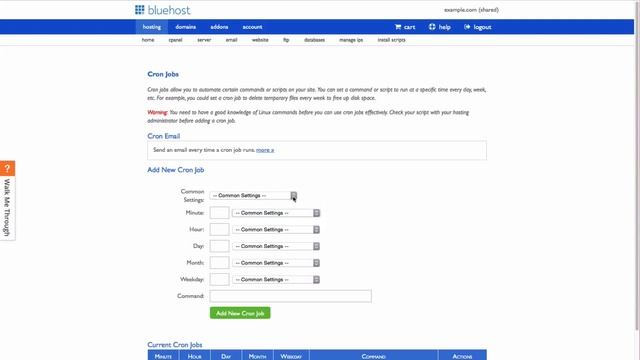Focus the Hour value input box
The height and width of the screenshot is (360, 640).
(x=220, y=229)
